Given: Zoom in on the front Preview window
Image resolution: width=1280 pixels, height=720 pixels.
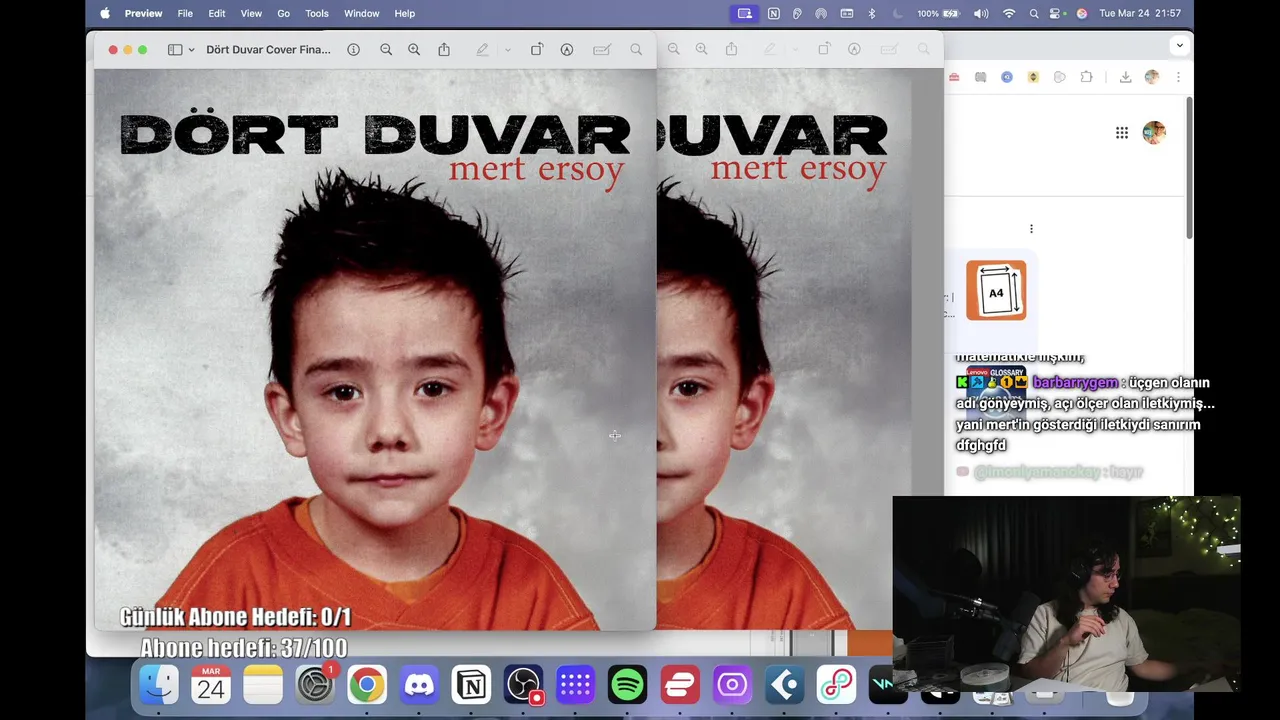Looking at the screenshot, I should (x=414, y=49).
